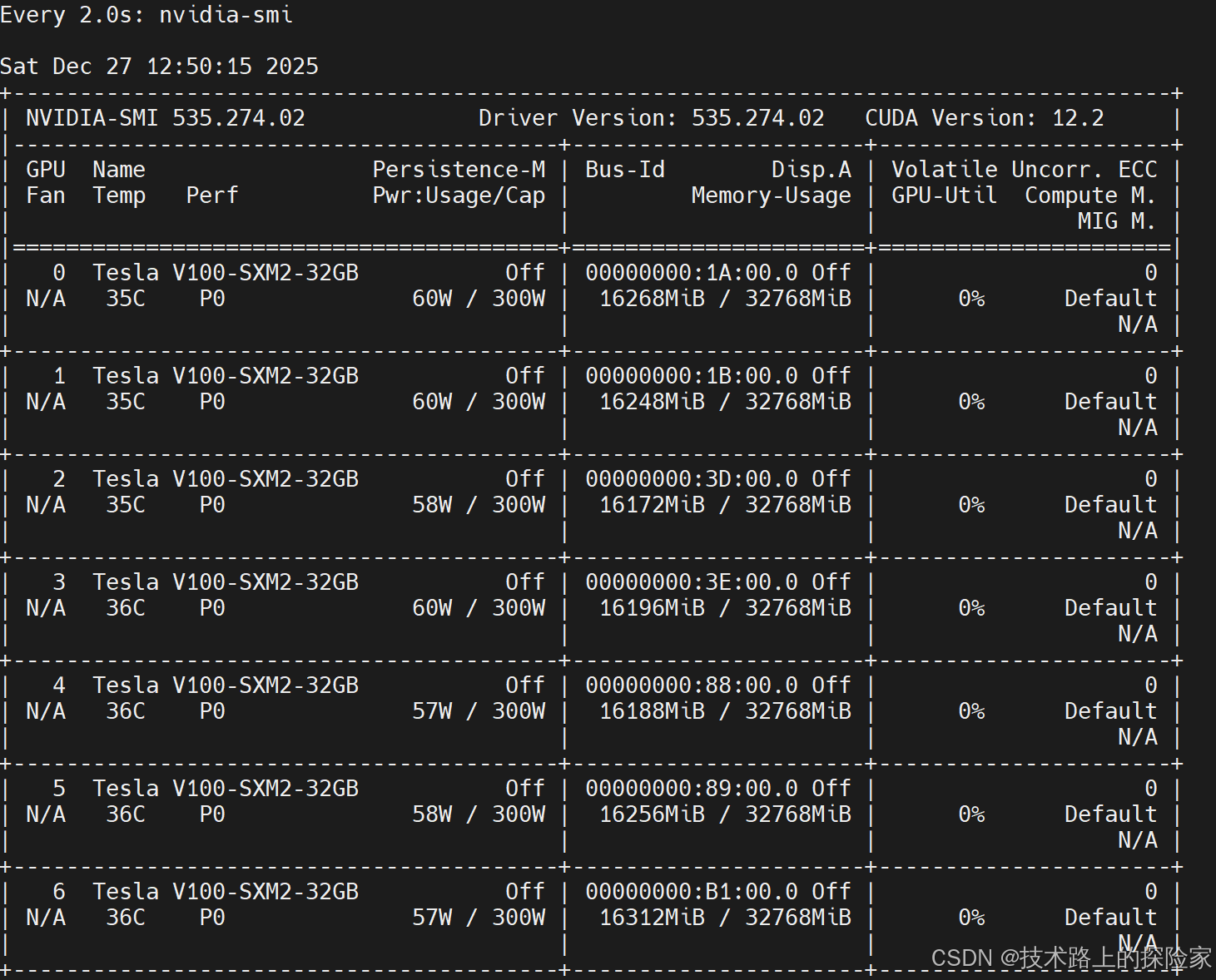Image resolution: width=1216 pixels, height=980 pixels.
Task: Select the 'Driver Version: 535.274.02' text
Action: pos(652,118)
